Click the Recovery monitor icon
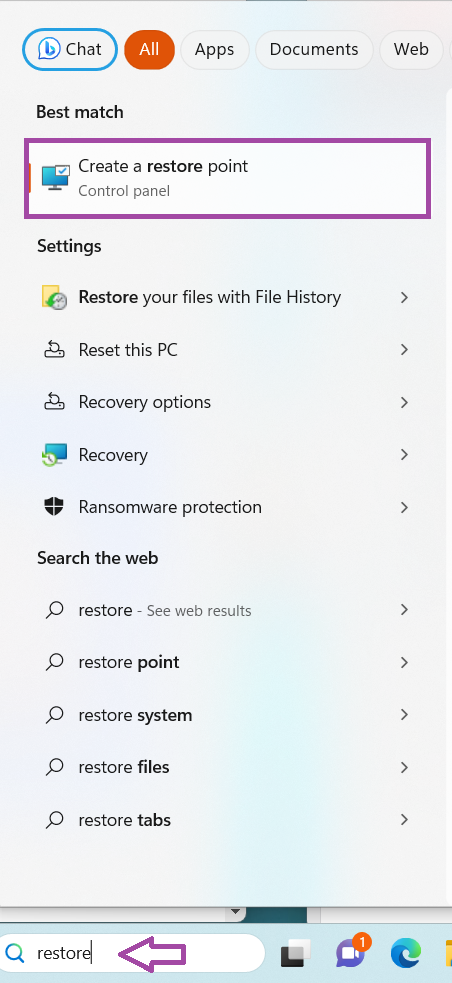This screenshot has width=452, height=983. (x=55, y=455)
